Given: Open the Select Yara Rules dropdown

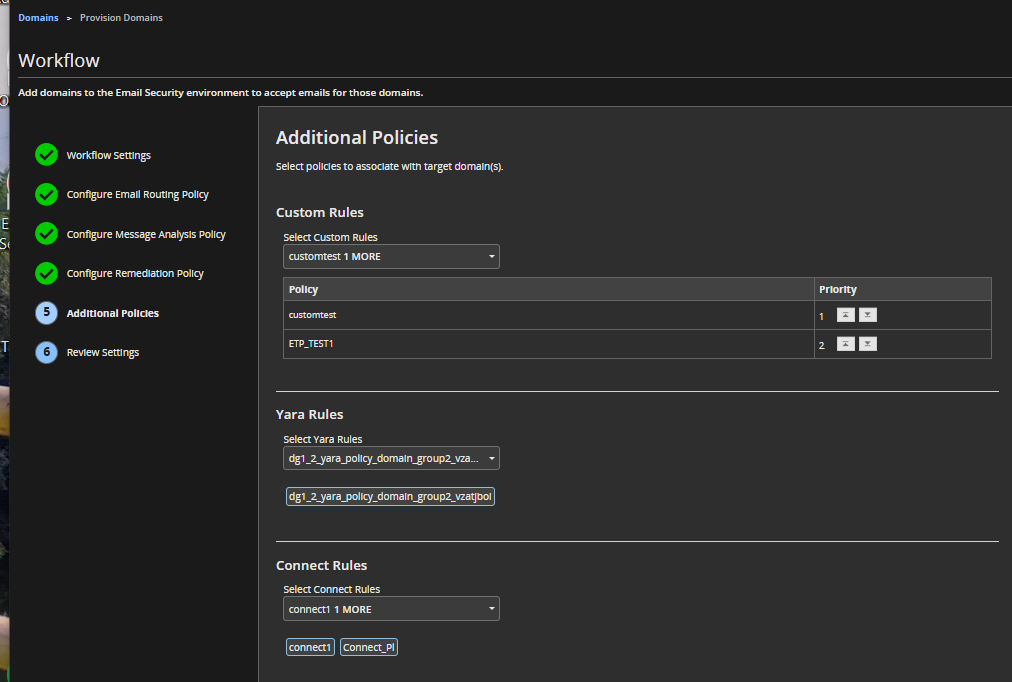Looking at the screenshot, I should (x=391, y=458).
